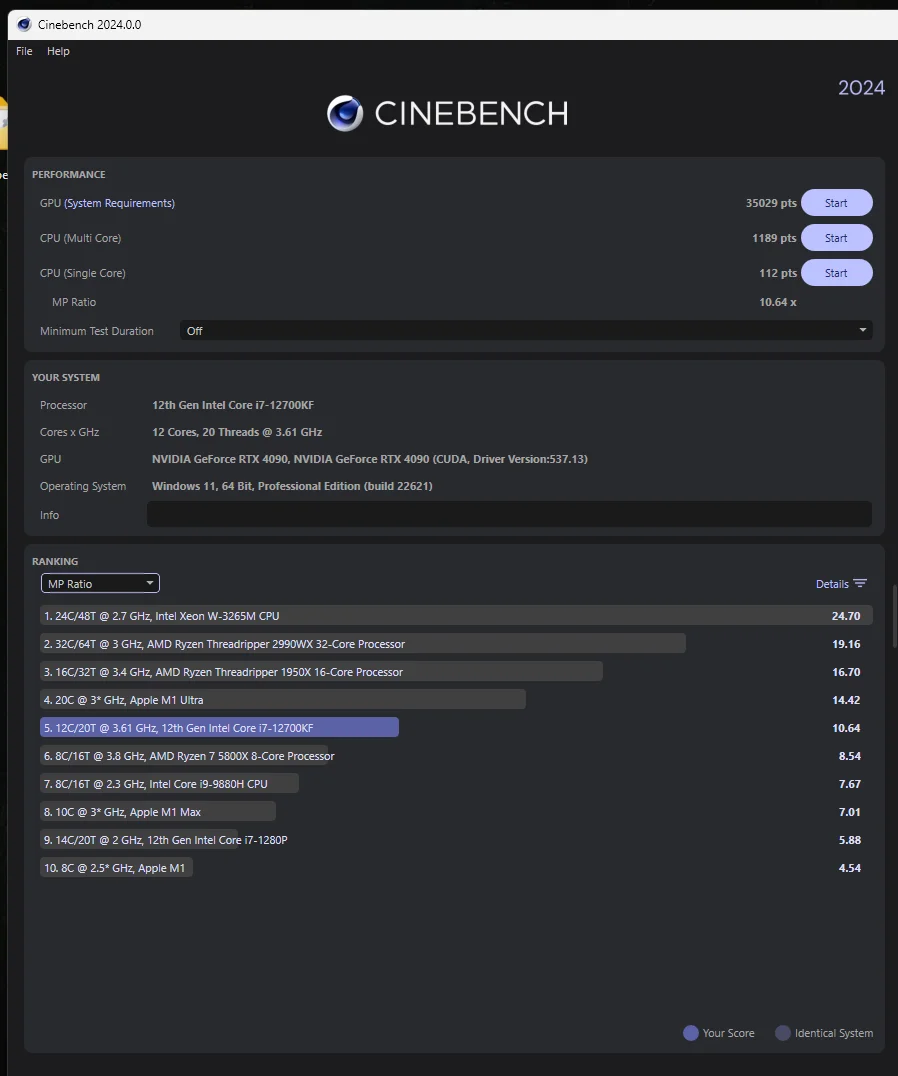Click the 112 pts Single Core score
Screen dimensions: 898x1076
pyautogui.click(x=778, y=273)
